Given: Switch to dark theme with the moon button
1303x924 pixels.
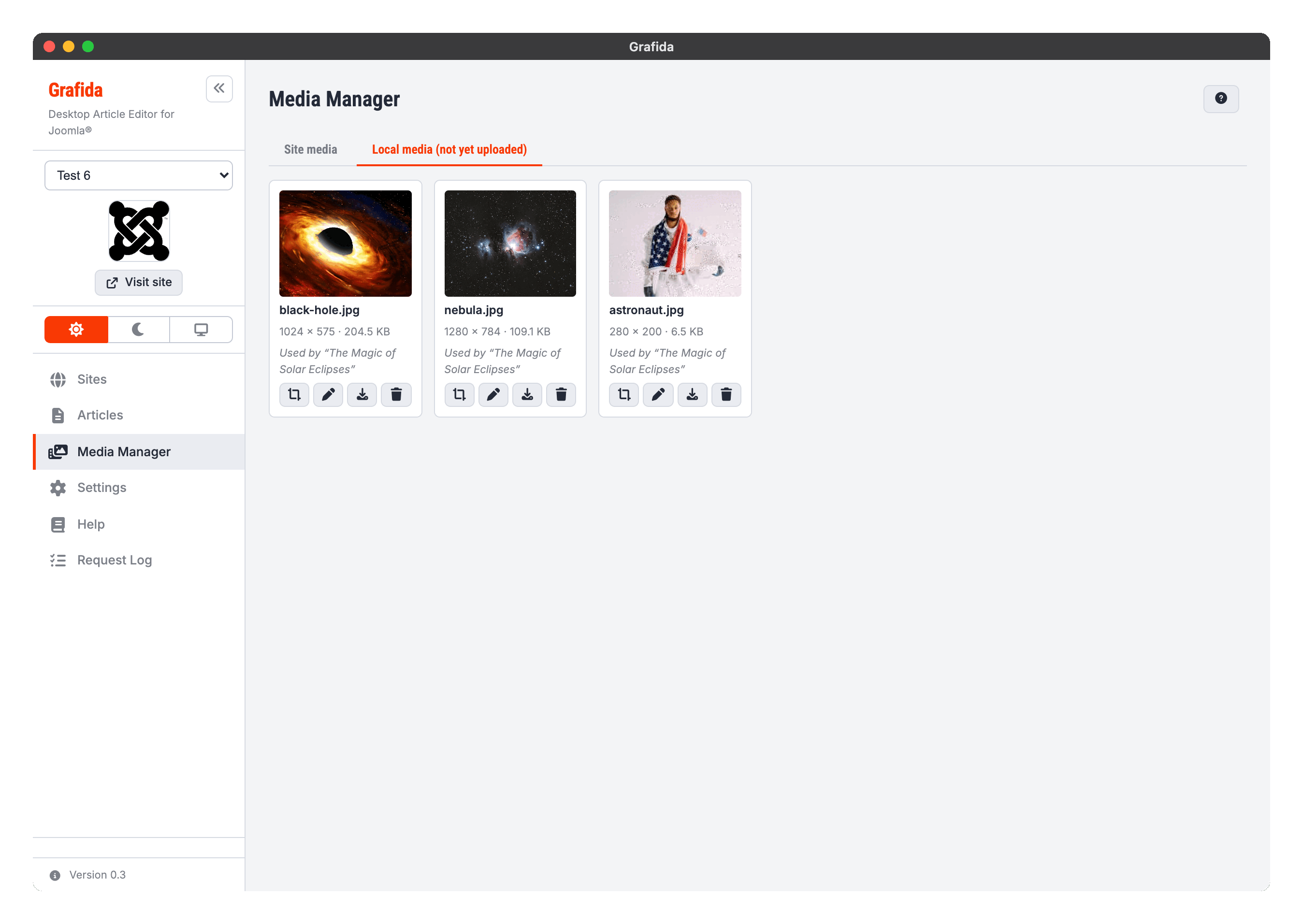Looking at the screenshot, I should click(x=138, y=330).
